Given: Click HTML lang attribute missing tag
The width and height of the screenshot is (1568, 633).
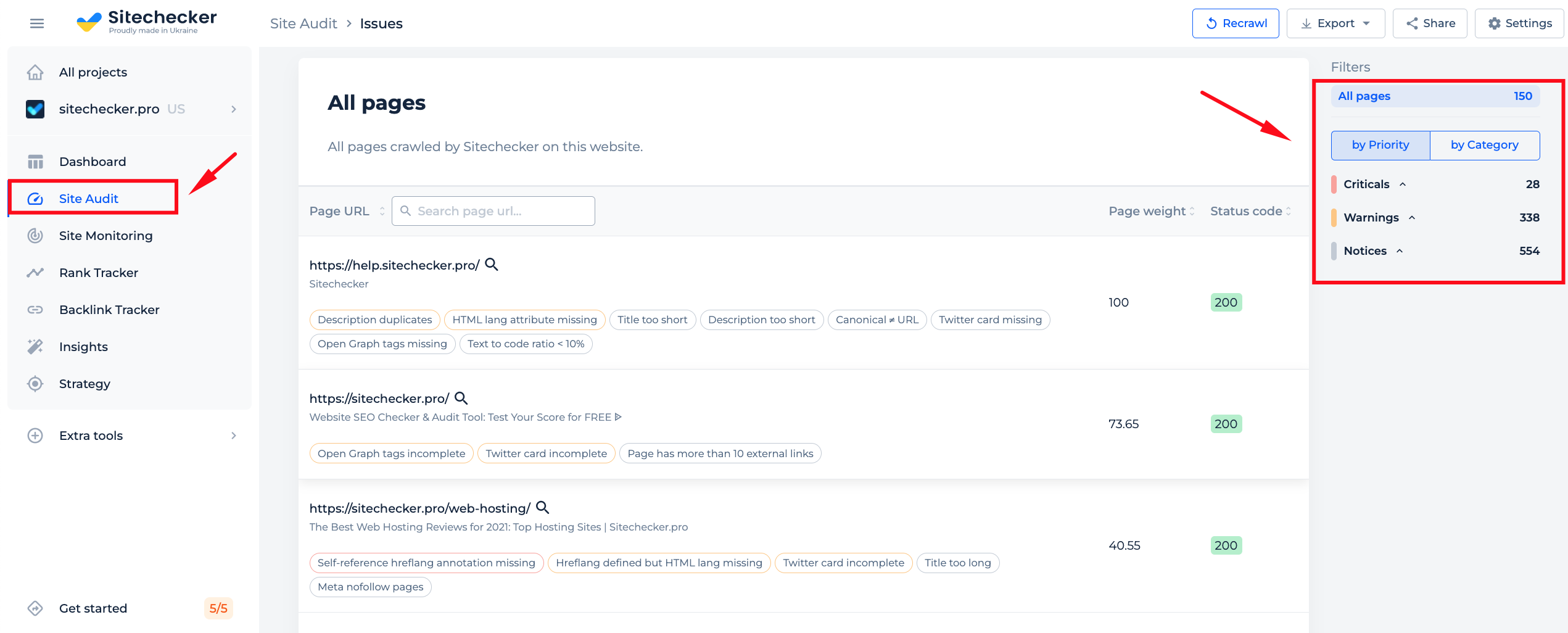Looking at the screenshot, I should pyautogui.click(x=524, y=320).
